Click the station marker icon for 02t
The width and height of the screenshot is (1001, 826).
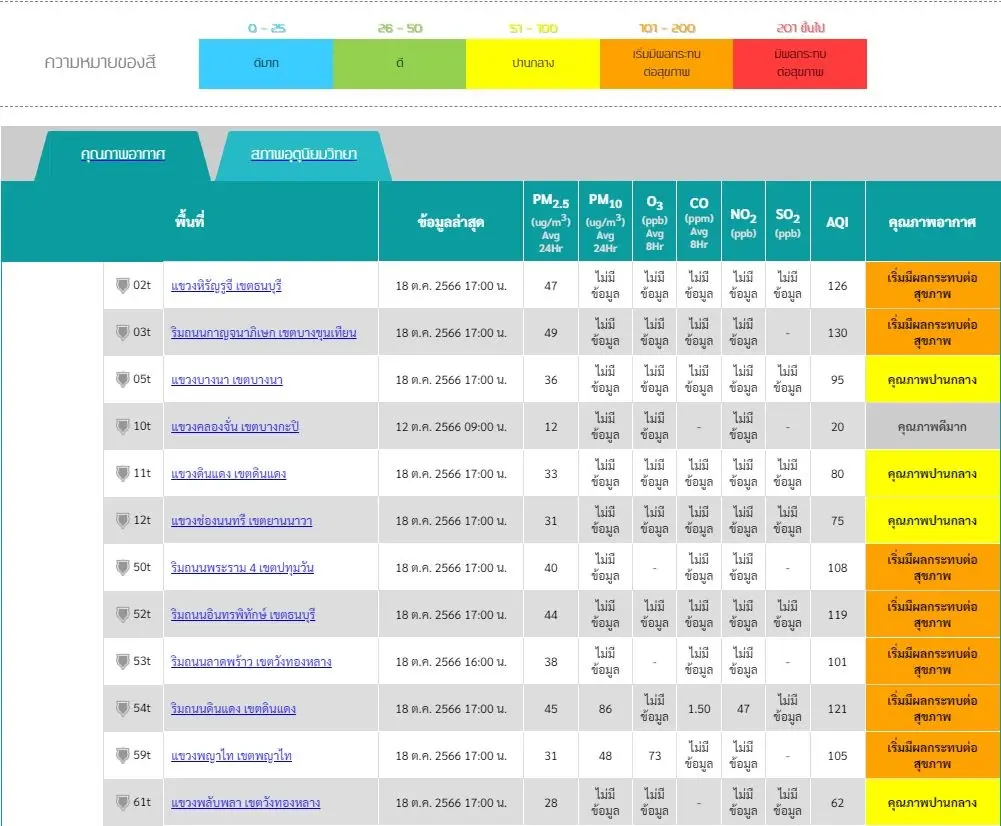pos(123,285)
